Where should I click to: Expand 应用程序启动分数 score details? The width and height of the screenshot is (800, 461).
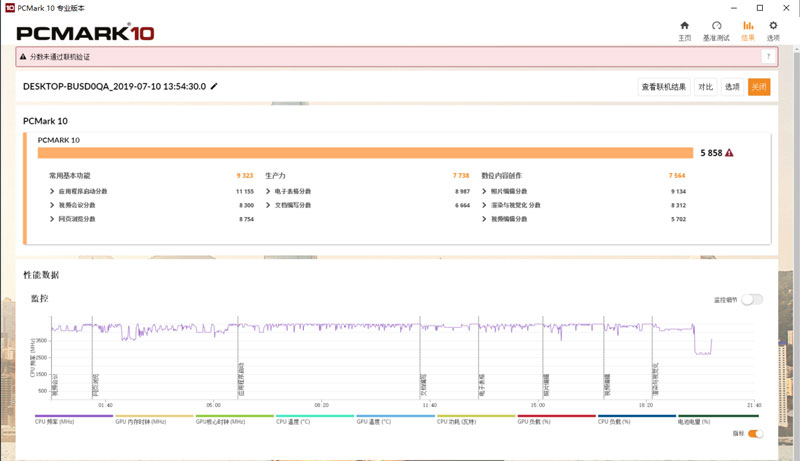coord(52,191)
